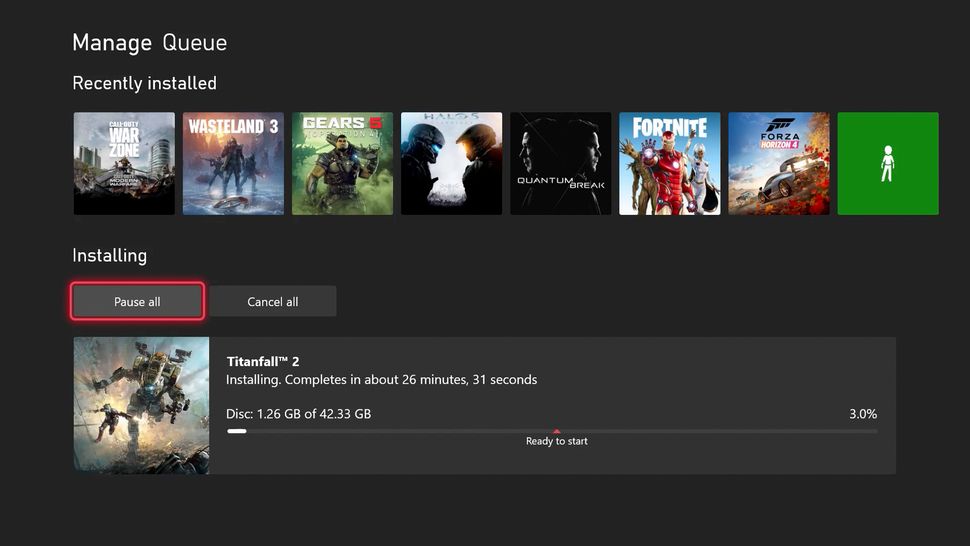
Task: Click the Recently installed heading
Action: pyautogui.click(x=145, y=83)
